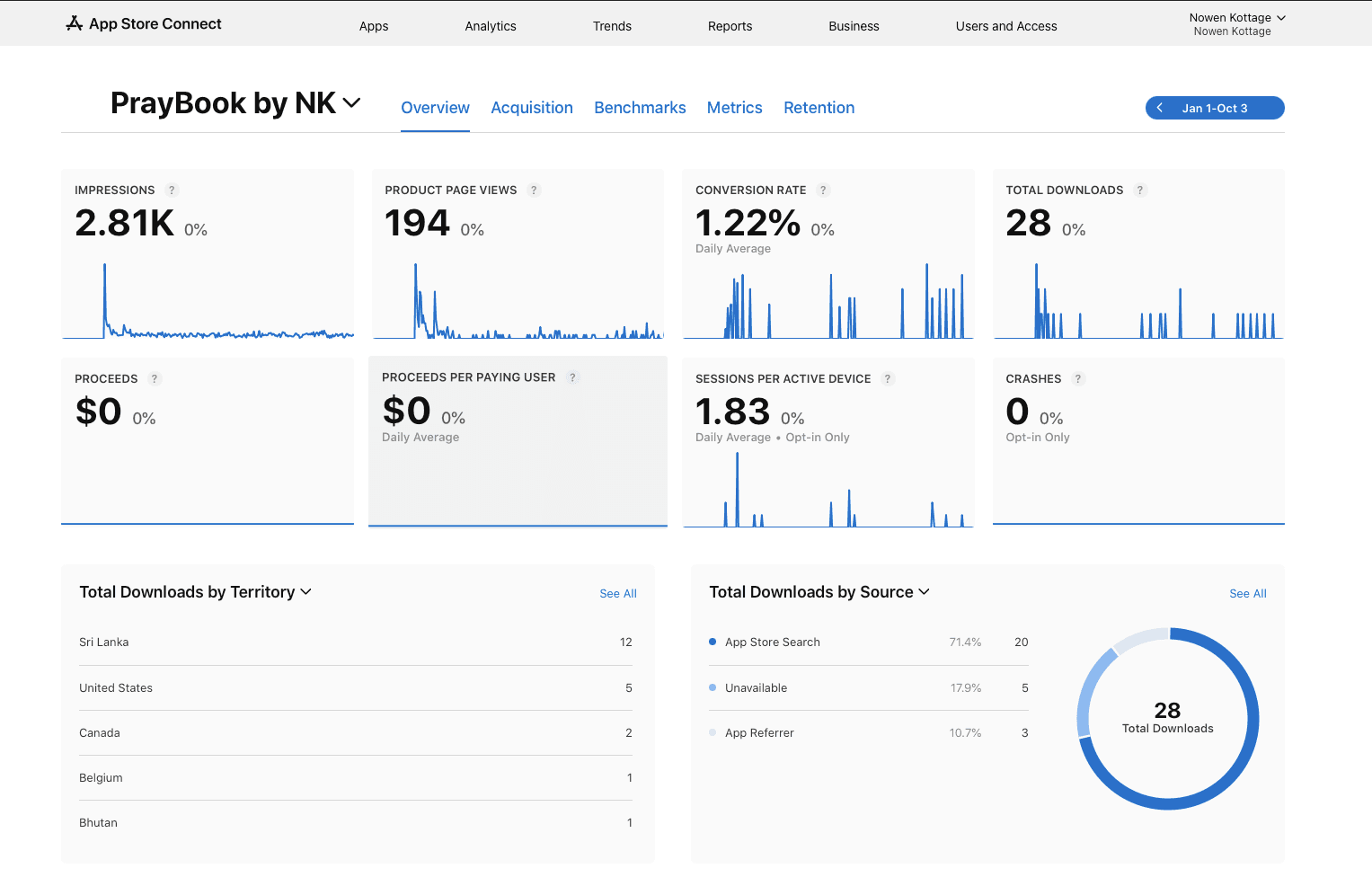
Task: Open Trends in the top navigation
Action: click(612, 26)
